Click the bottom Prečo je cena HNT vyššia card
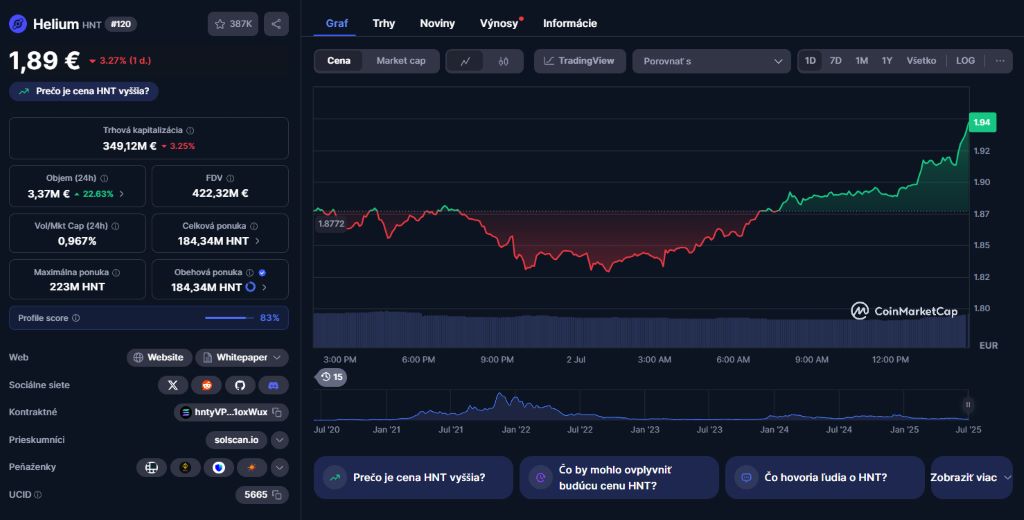Image resolution: width=1024 pixels, height=520 pixels. 413,478
